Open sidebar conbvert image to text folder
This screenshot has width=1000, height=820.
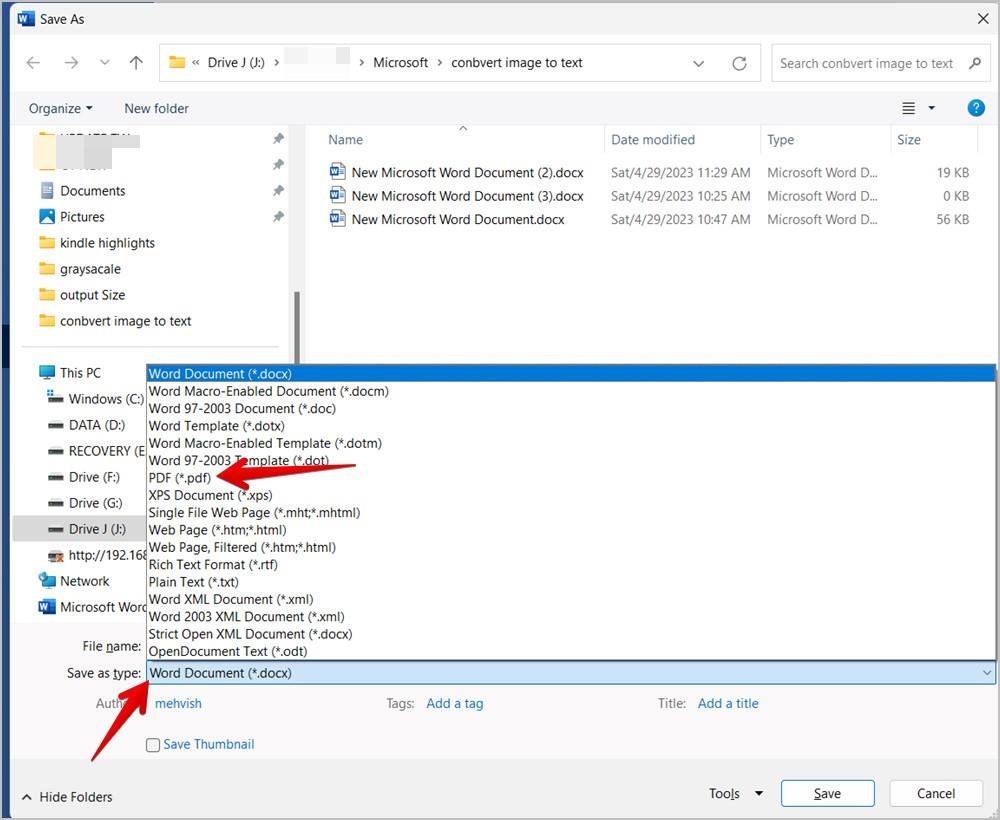pyautogui.click(x=126, y=321)
